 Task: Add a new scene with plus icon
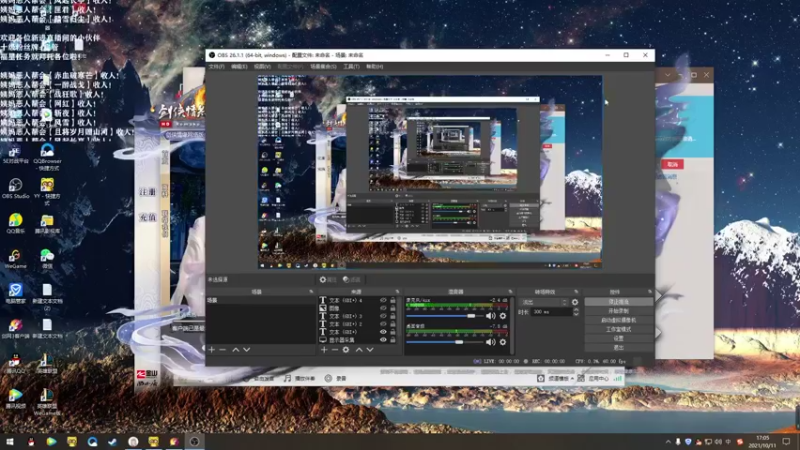click(212, 349)
